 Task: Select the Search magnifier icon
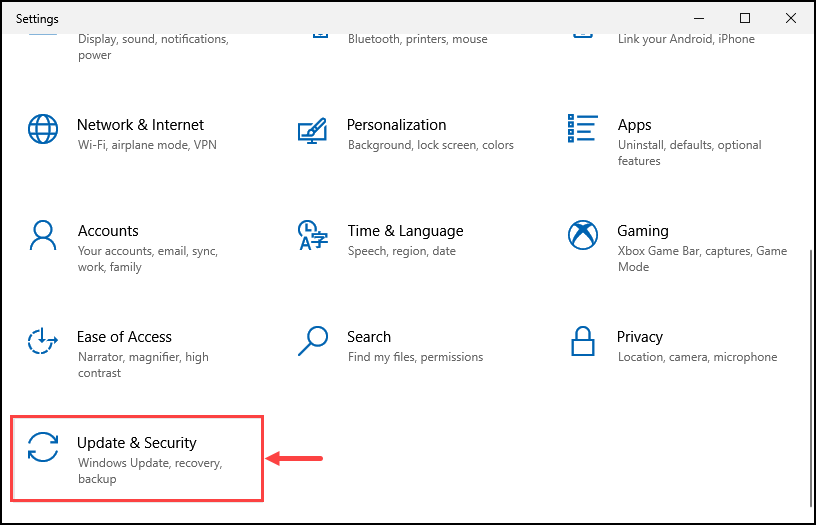coord(313,341)
